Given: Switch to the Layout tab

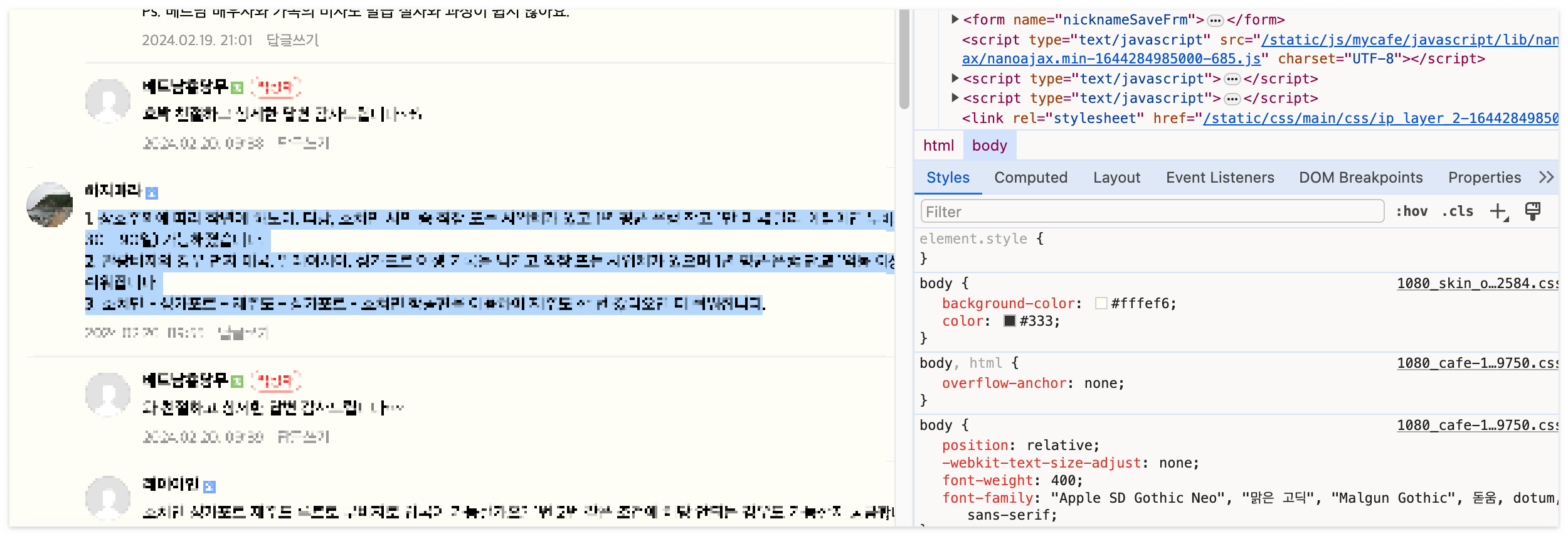Looking at the screenshot, I should 1116,178.
